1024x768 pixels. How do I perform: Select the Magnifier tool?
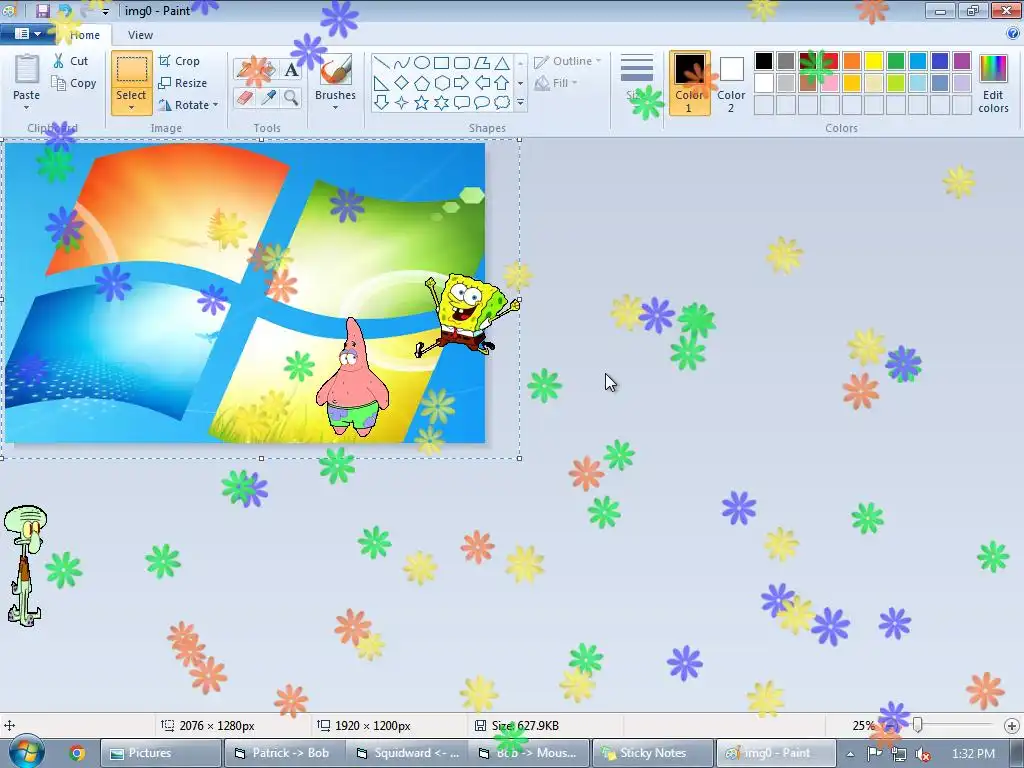[291, 98]
